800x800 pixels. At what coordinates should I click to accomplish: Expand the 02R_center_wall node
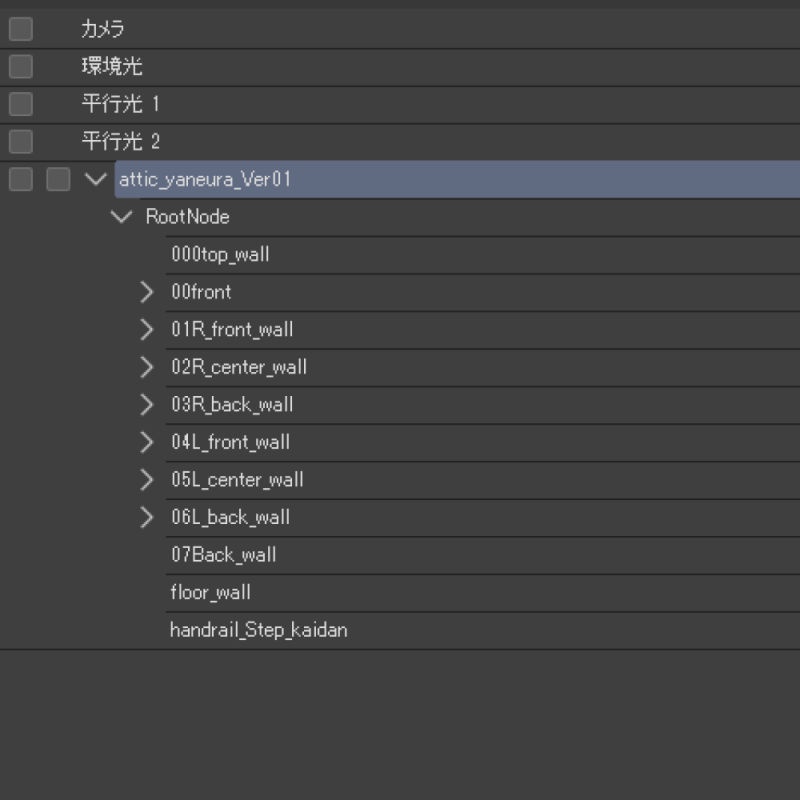(x=147, y=367)
